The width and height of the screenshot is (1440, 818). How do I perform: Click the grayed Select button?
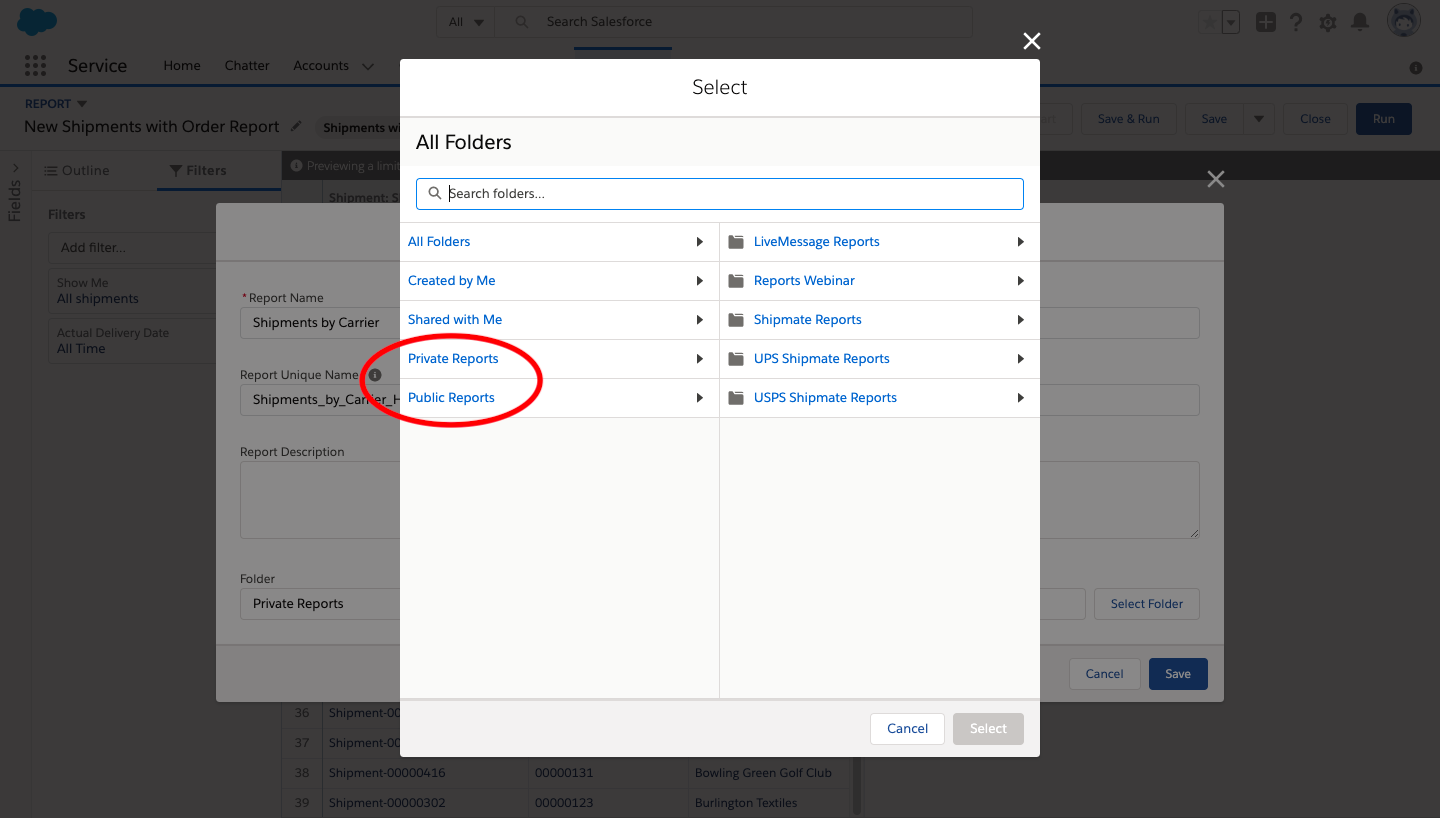coord(988,729)
